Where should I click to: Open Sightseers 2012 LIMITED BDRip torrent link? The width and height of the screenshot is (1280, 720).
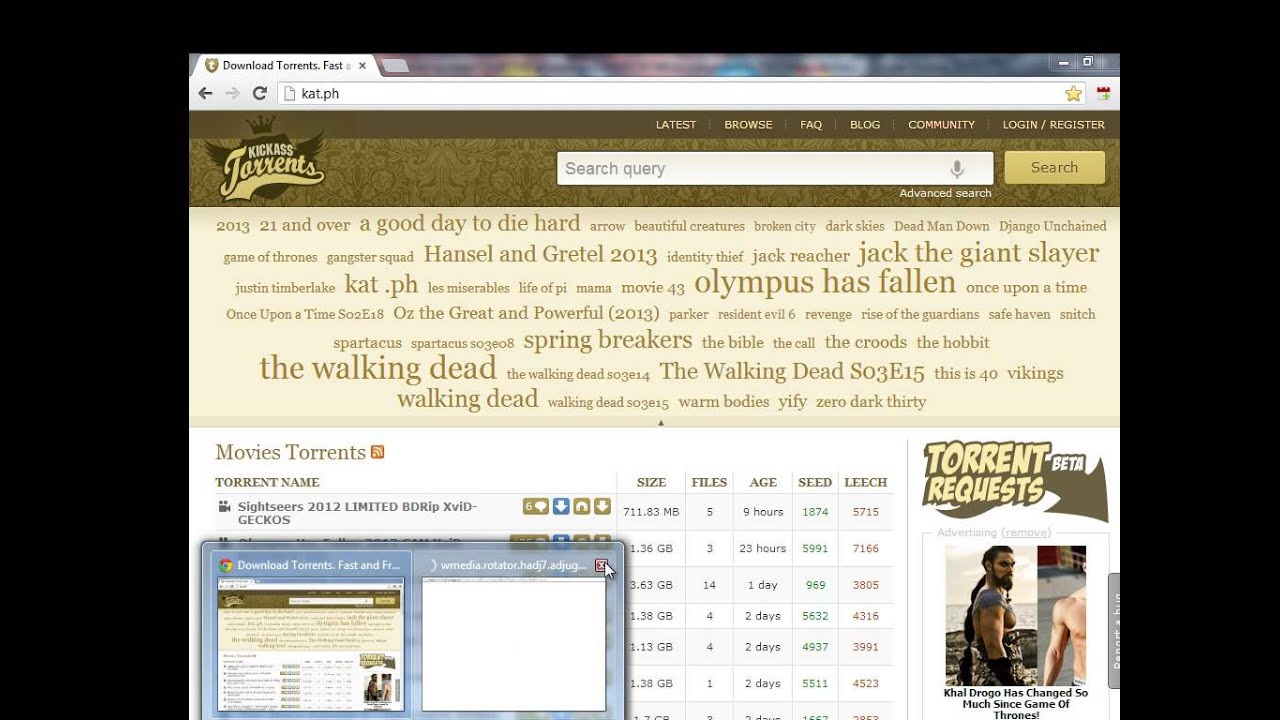(357, 513)
